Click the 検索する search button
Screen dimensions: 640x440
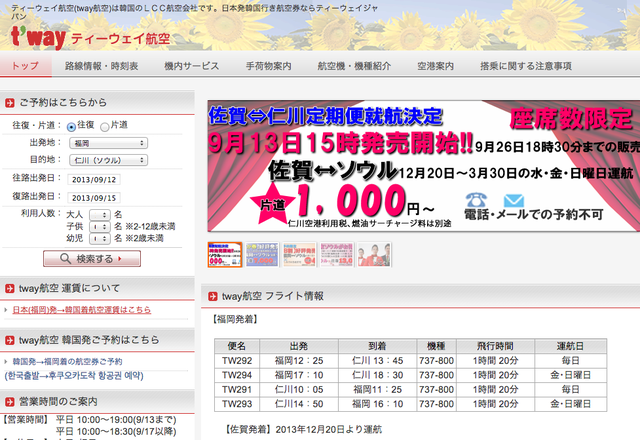coord(92,258)
